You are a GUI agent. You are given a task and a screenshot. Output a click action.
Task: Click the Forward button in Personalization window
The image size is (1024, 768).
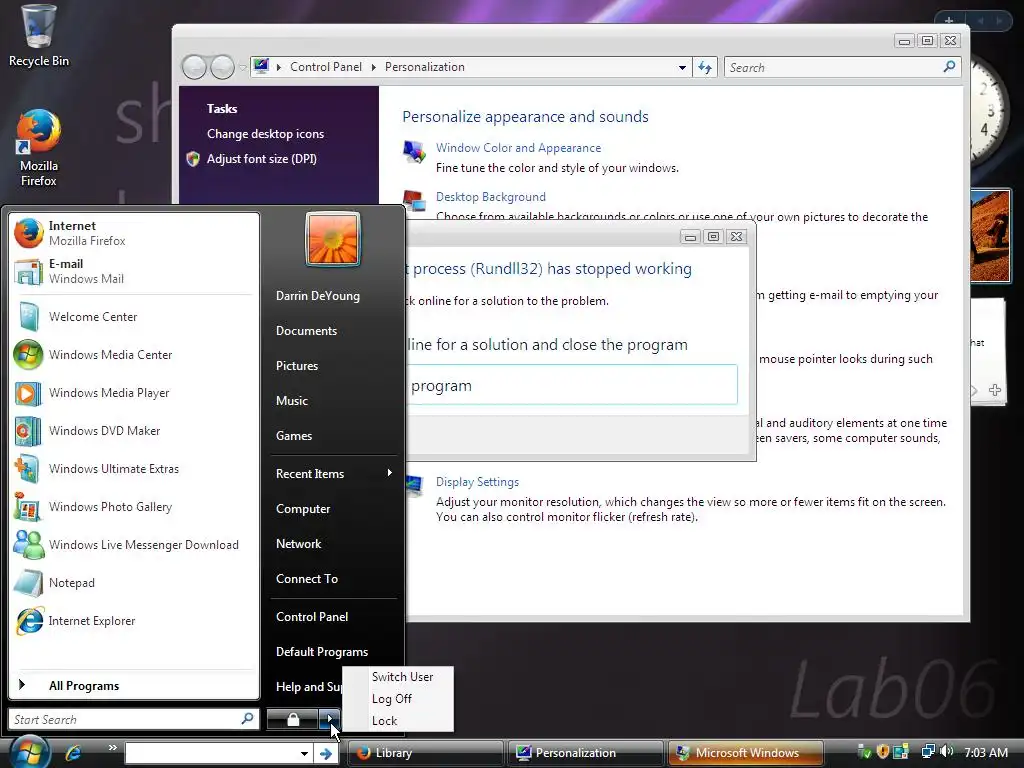pos(222,67)
